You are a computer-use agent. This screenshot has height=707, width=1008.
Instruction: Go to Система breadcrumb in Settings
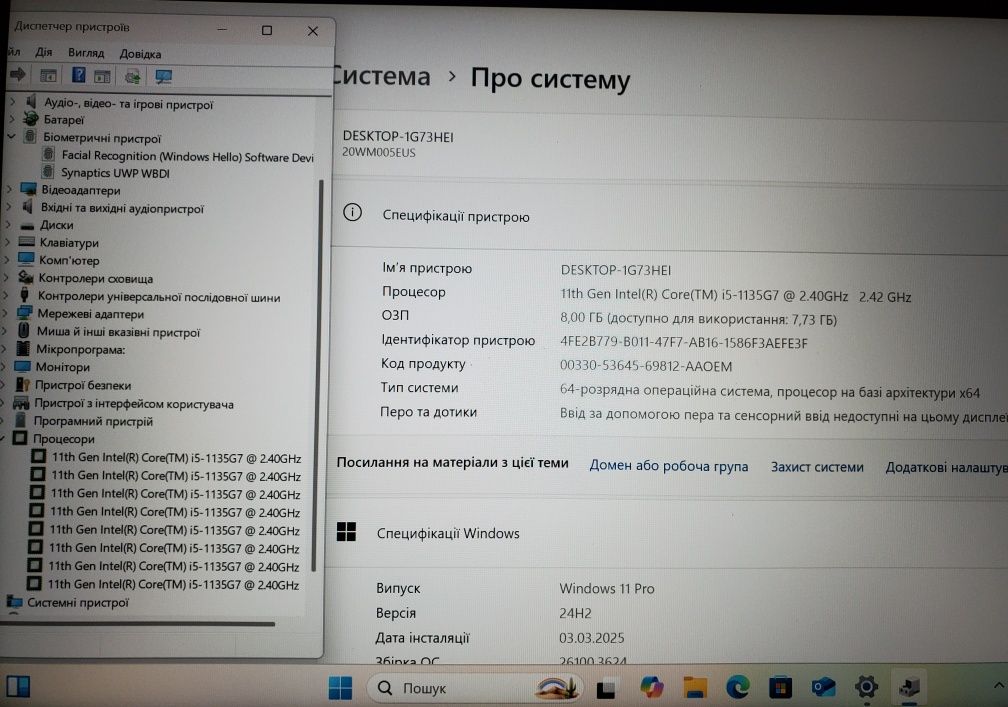tap(382, 76)
